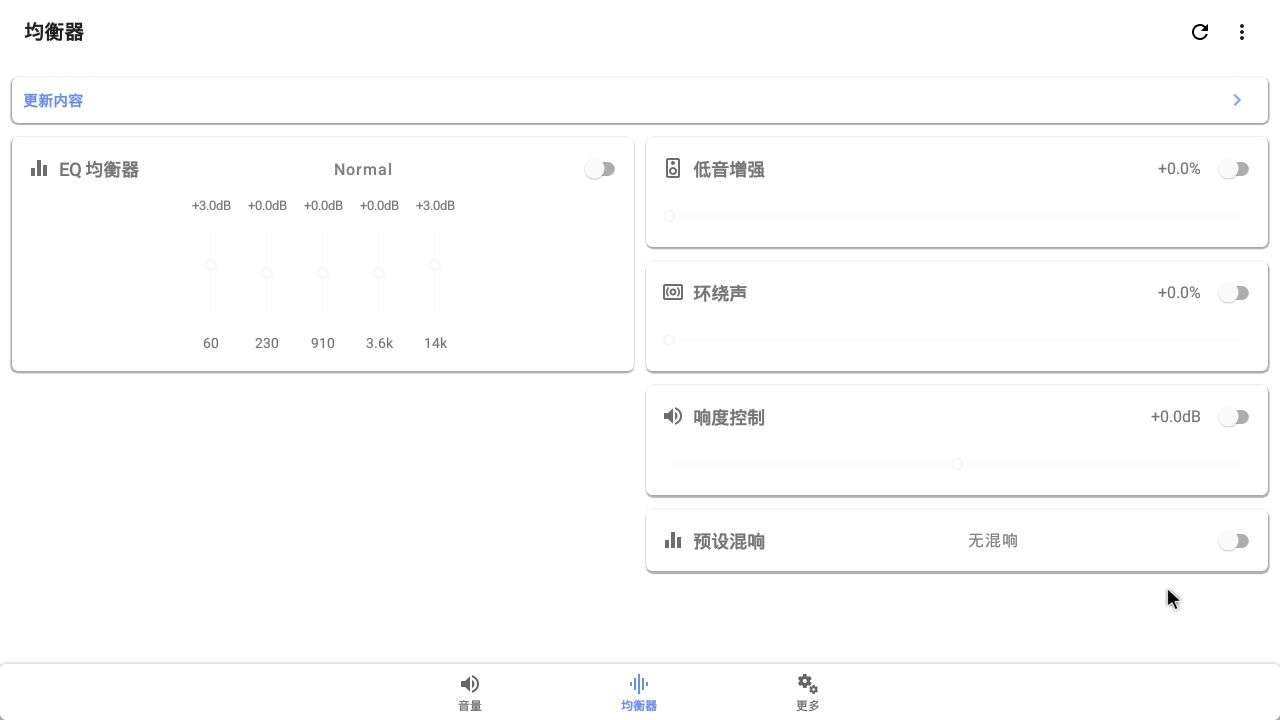Click the 910 frequency label
This screenshot has height=720, width=1280.
(323, 343)
